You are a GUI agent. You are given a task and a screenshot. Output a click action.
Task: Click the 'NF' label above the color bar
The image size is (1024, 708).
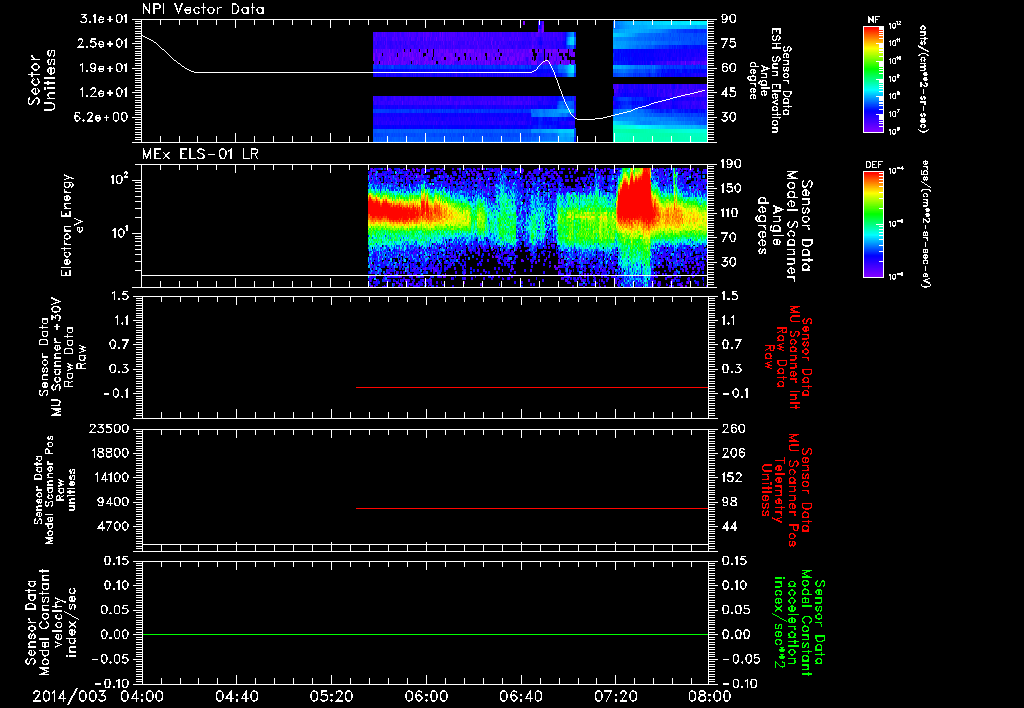tap(873, 20)
